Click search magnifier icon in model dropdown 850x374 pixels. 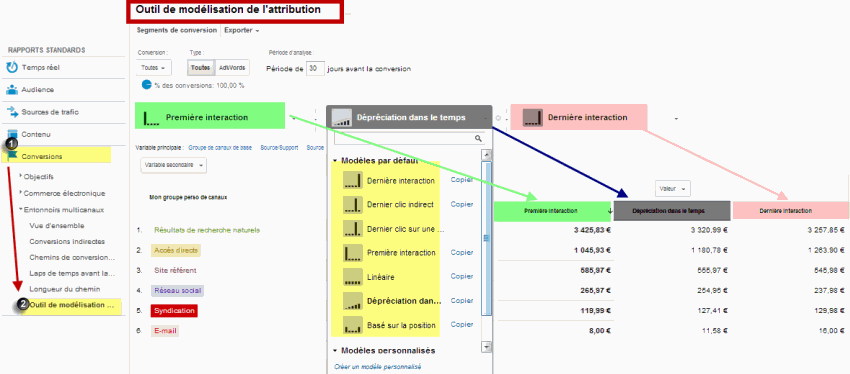(x=478, y=139)
